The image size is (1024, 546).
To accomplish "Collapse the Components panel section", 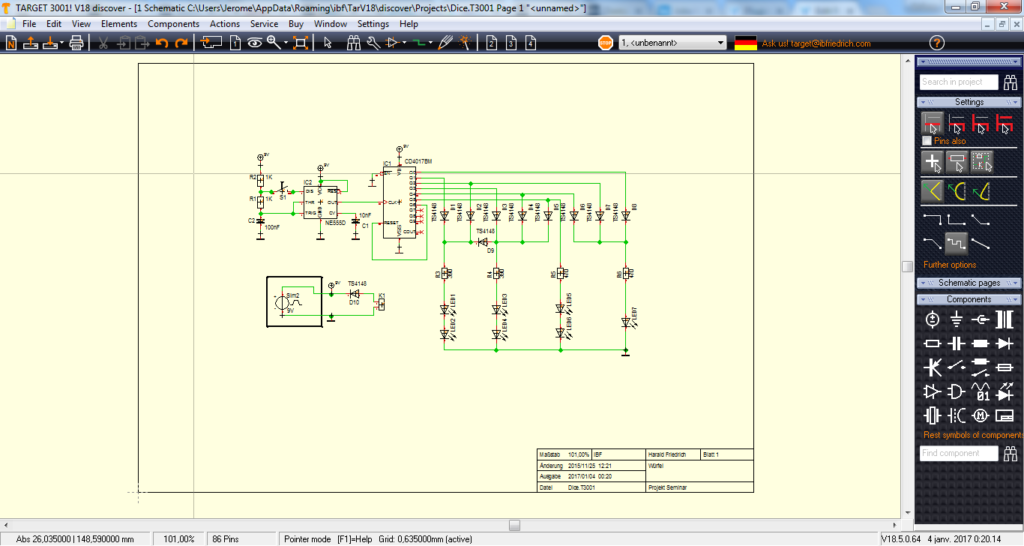I will [x=968, y=299].
